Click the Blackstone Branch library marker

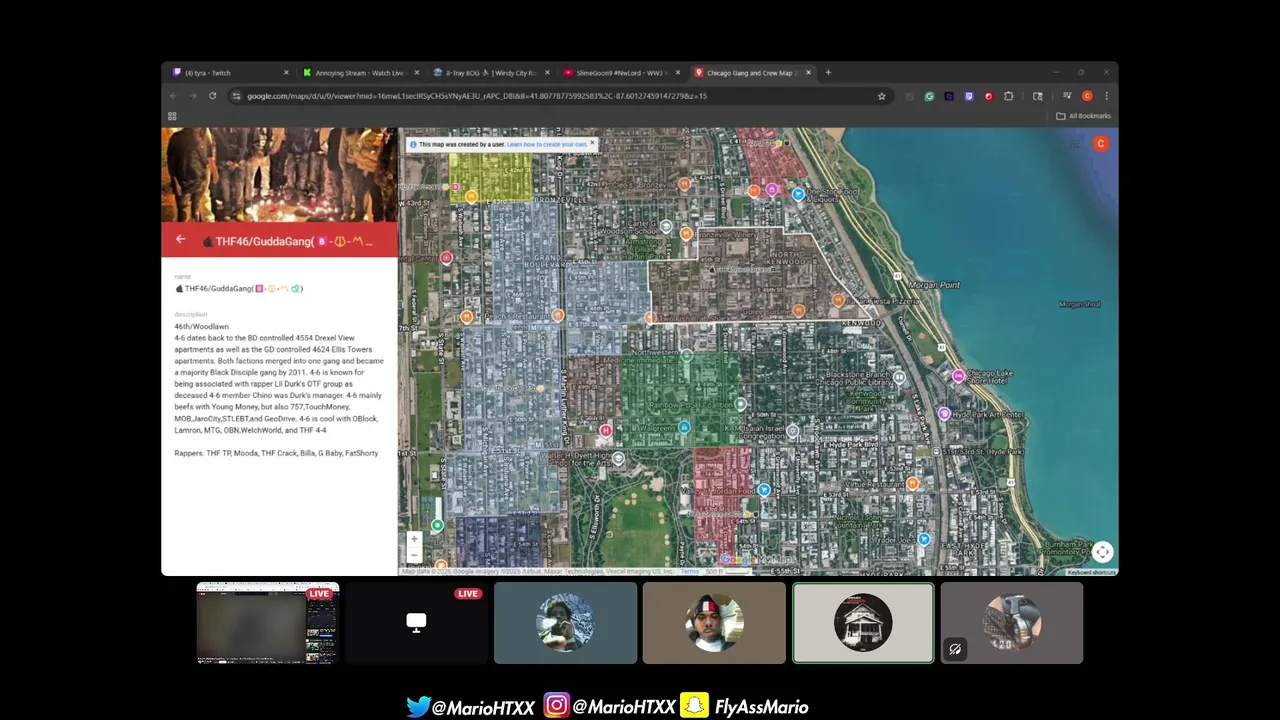click(899, 378)
